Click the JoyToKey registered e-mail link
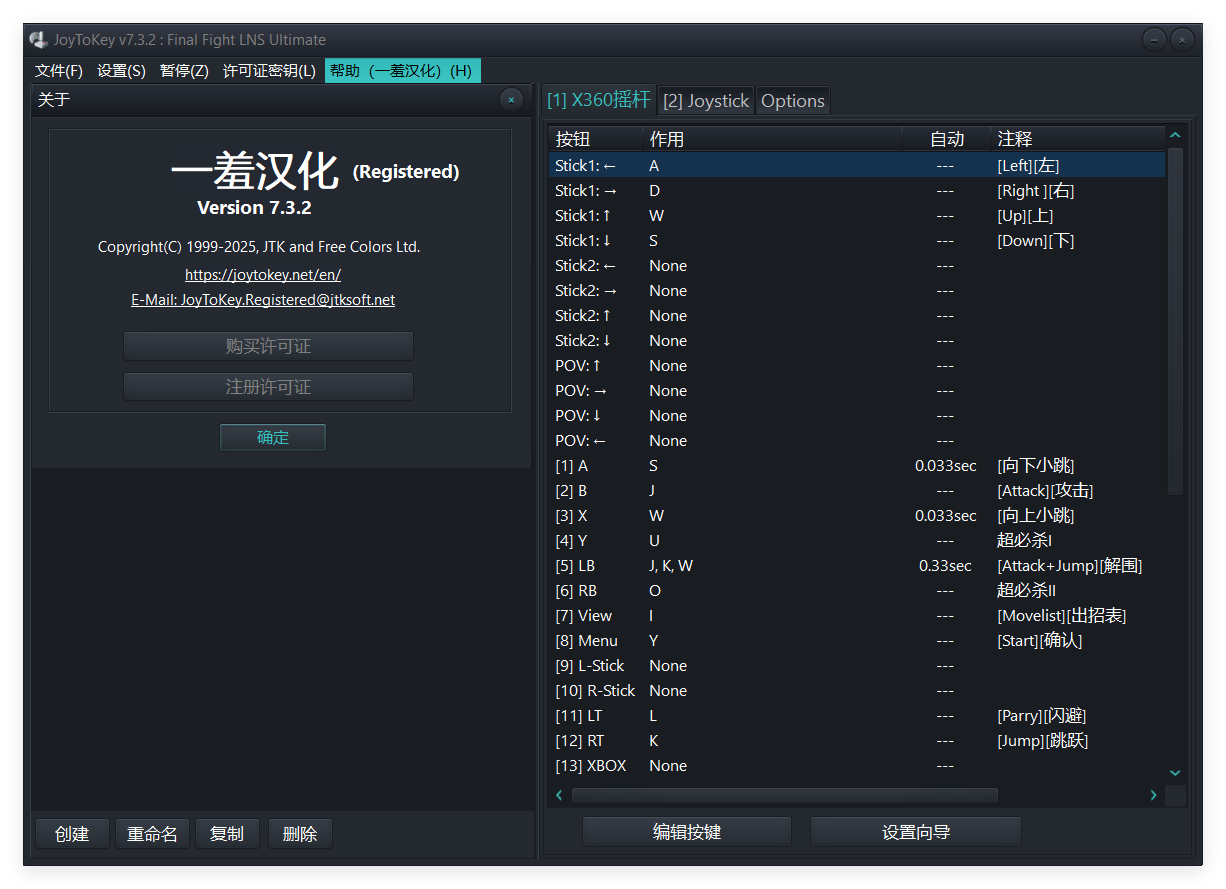The width and height of the screenshot is (1226, 889). click(262, 299)
